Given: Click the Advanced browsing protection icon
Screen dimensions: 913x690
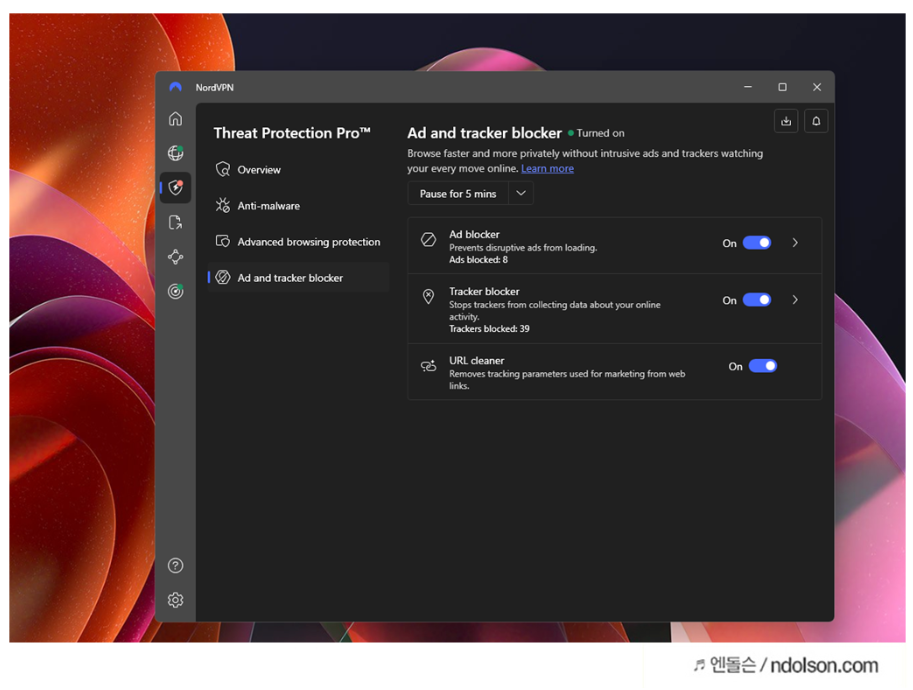Looking at the screenshot, I should [x=222, y=241].
